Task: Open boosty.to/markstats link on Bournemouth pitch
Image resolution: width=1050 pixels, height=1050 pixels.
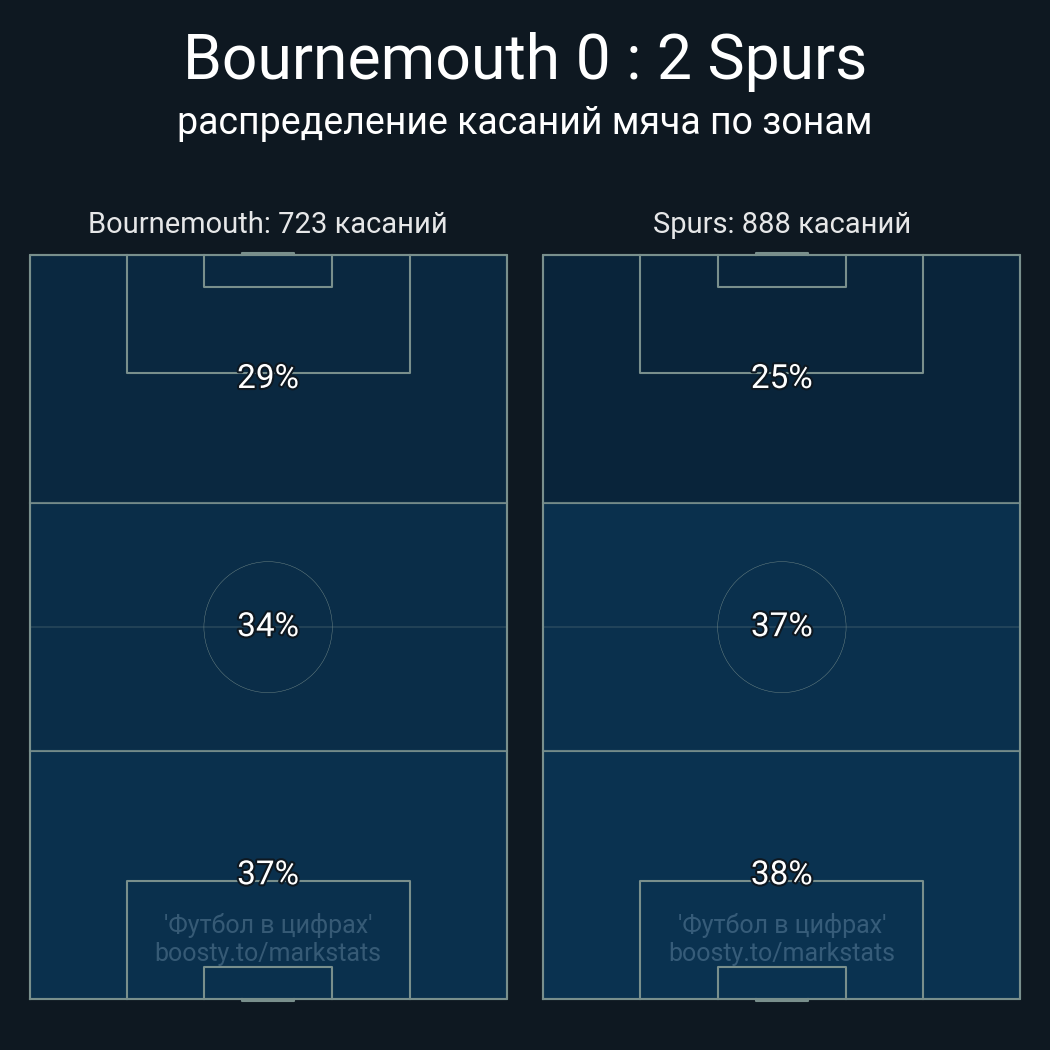Action: point(268,952)
